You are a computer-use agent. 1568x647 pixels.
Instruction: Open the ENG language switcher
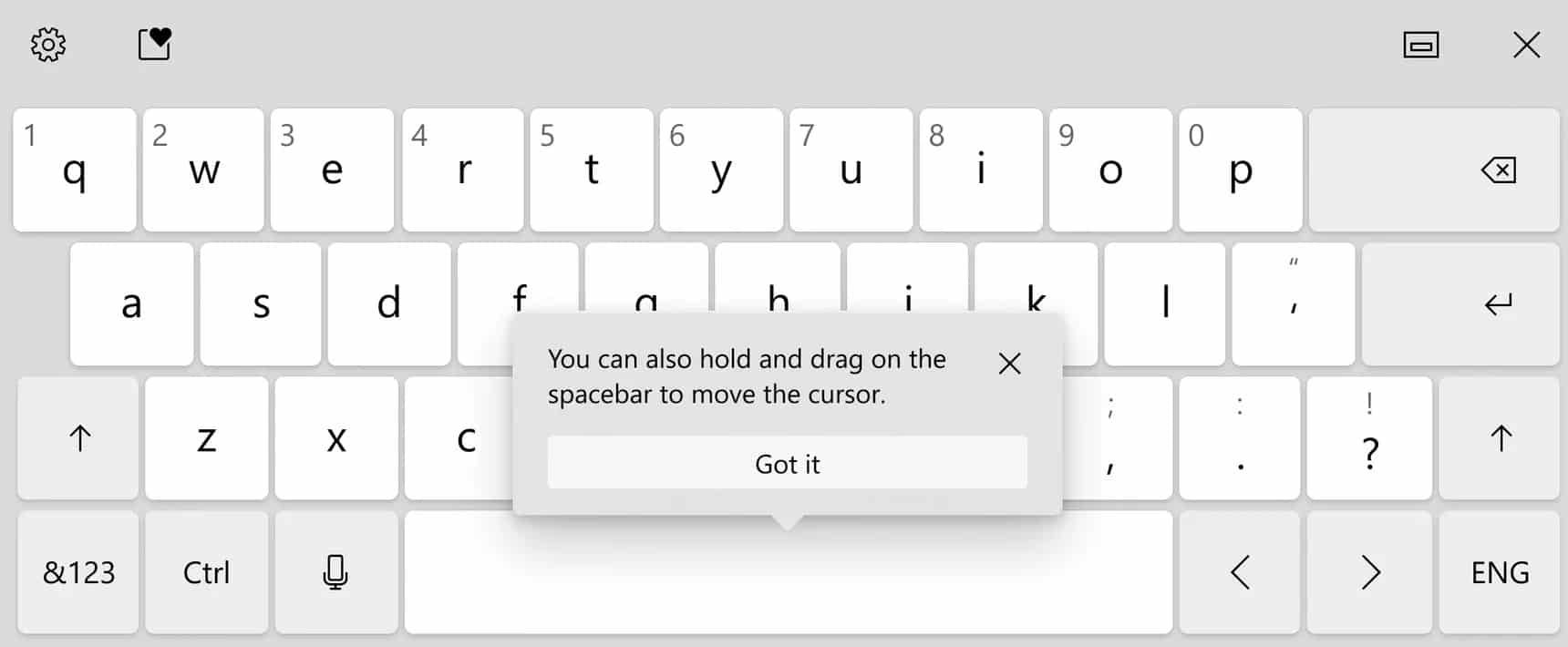coord(1500,572)
